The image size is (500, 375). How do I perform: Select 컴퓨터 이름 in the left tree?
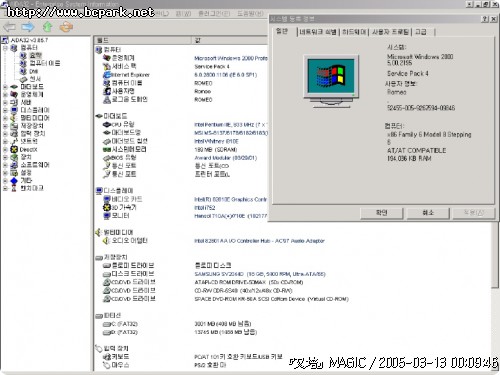[45, 63]
